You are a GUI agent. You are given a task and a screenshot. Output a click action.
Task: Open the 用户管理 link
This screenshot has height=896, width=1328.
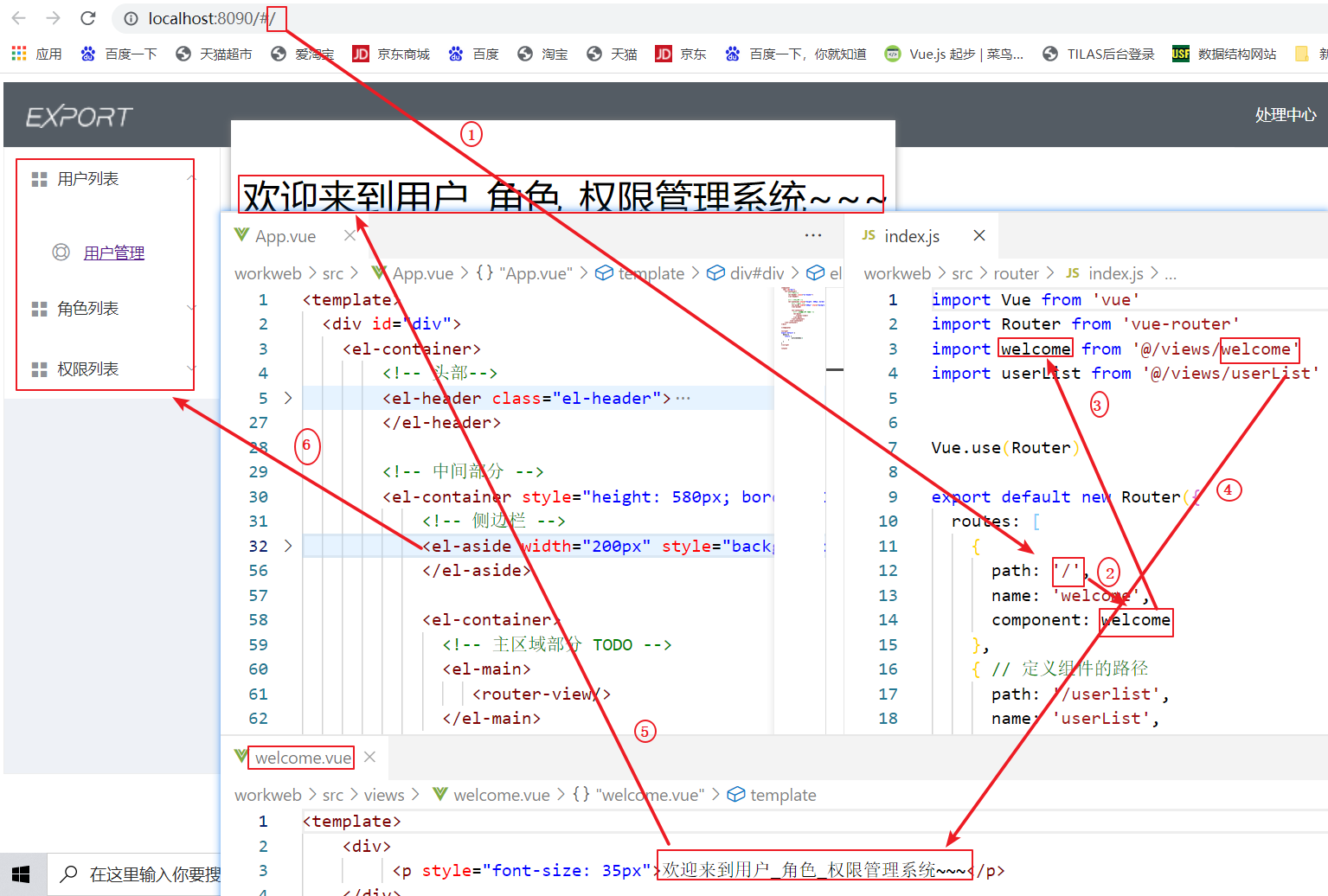113,252
